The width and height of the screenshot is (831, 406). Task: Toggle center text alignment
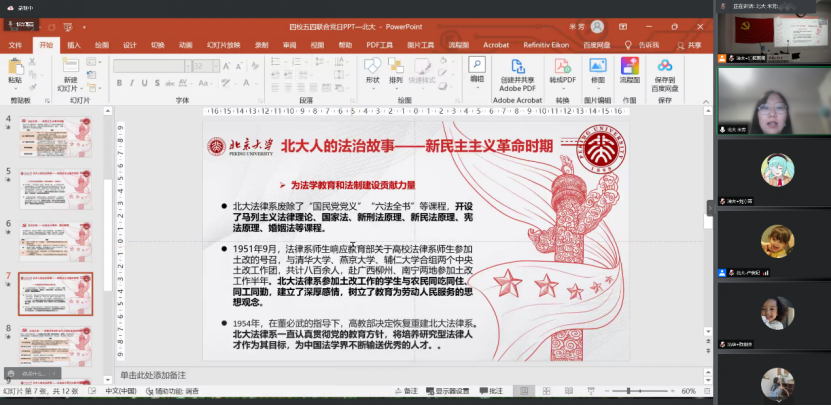287,87
